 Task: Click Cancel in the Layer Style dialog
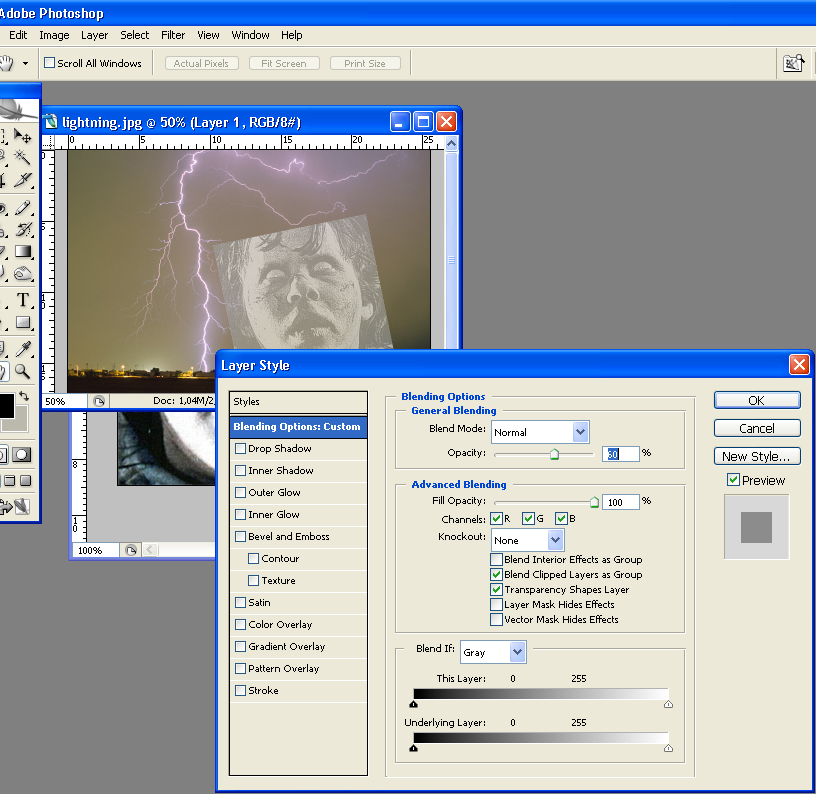[x=757, y=428]
